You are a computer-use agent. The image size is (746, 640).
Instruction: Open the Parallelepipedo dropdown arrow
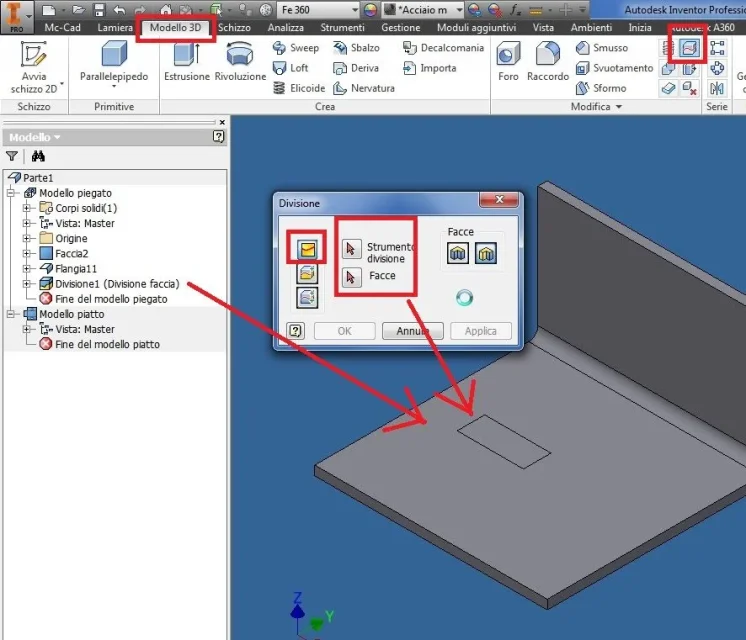pyautogui.click(x=114, y=86)
